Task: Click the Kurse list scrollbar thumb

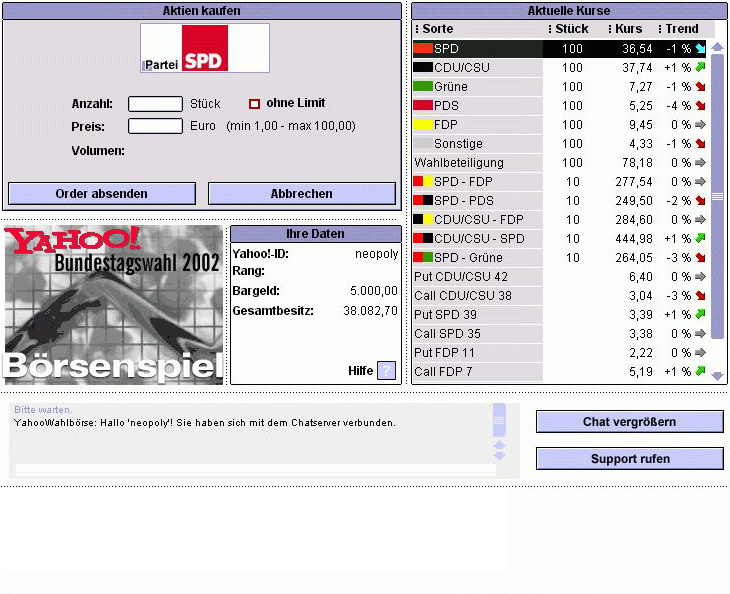Action: (x=717, y=196)
